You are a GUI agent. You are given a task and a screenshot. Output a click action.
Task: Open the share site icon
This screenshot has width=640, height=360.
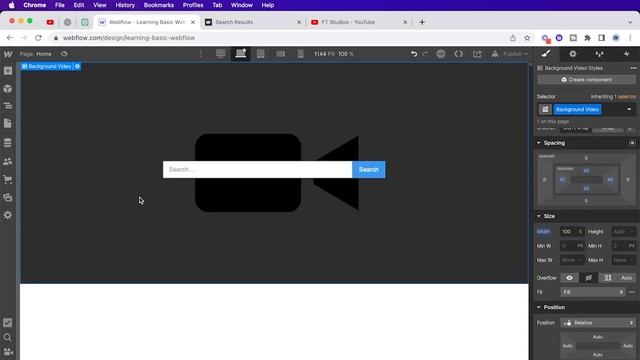point(477,54)
